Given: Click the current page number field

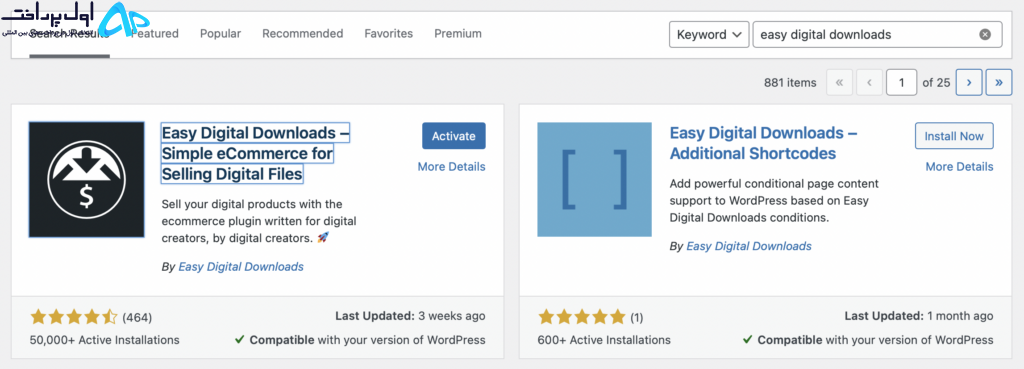Looking at the screenshot, I should tap(901, 82).
